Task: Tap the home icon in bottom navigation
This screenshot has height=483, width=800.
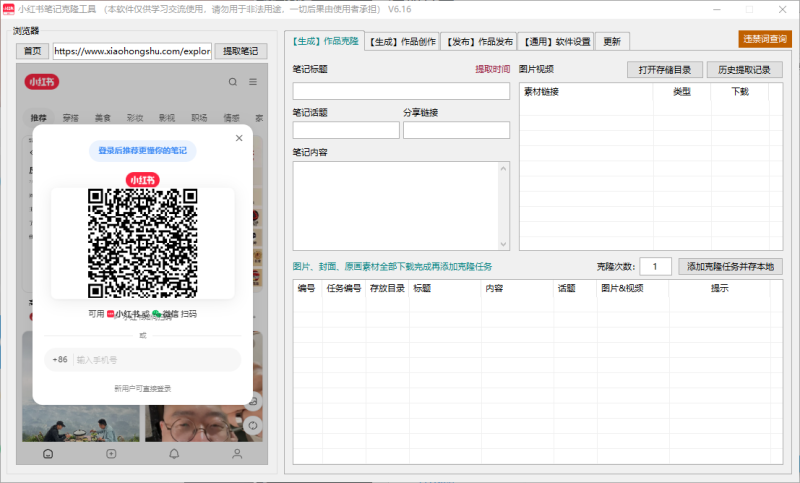Action: click(47, 453)
